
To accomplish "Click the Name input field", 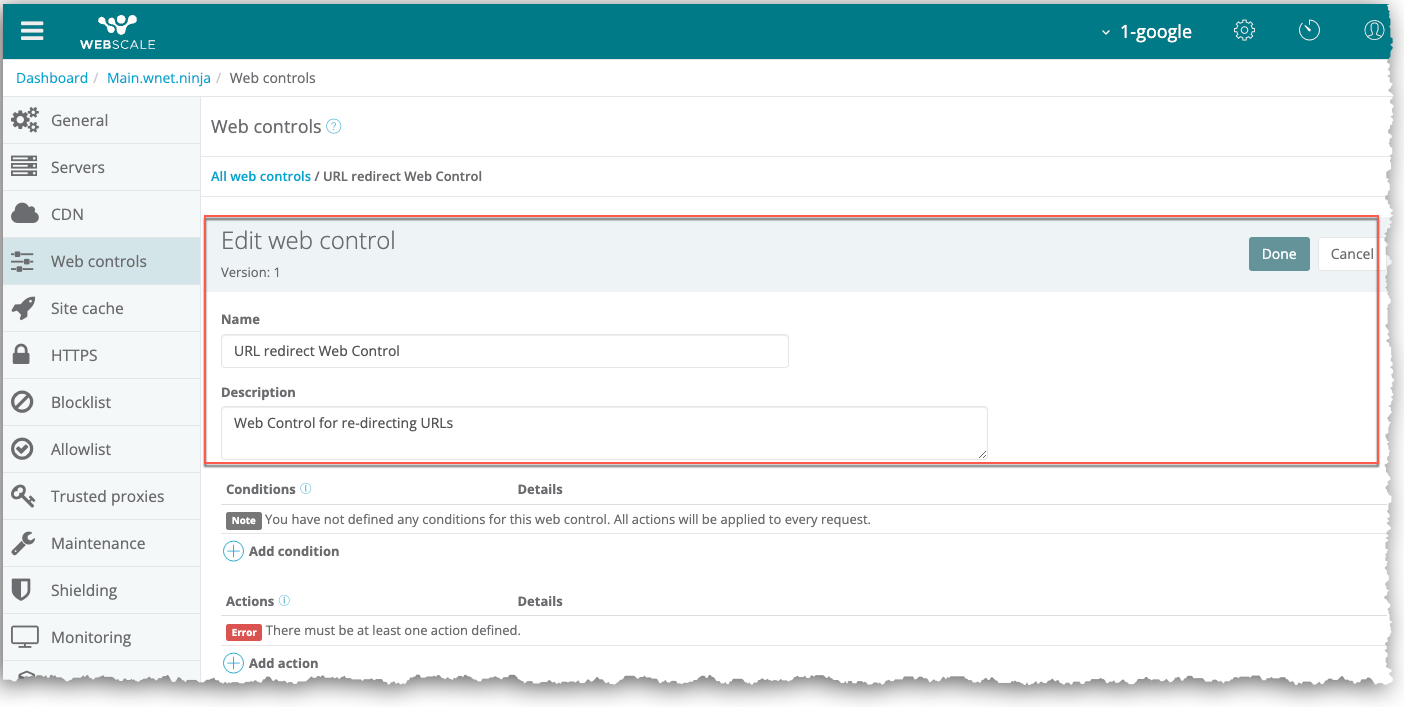I will coord(504,351).
